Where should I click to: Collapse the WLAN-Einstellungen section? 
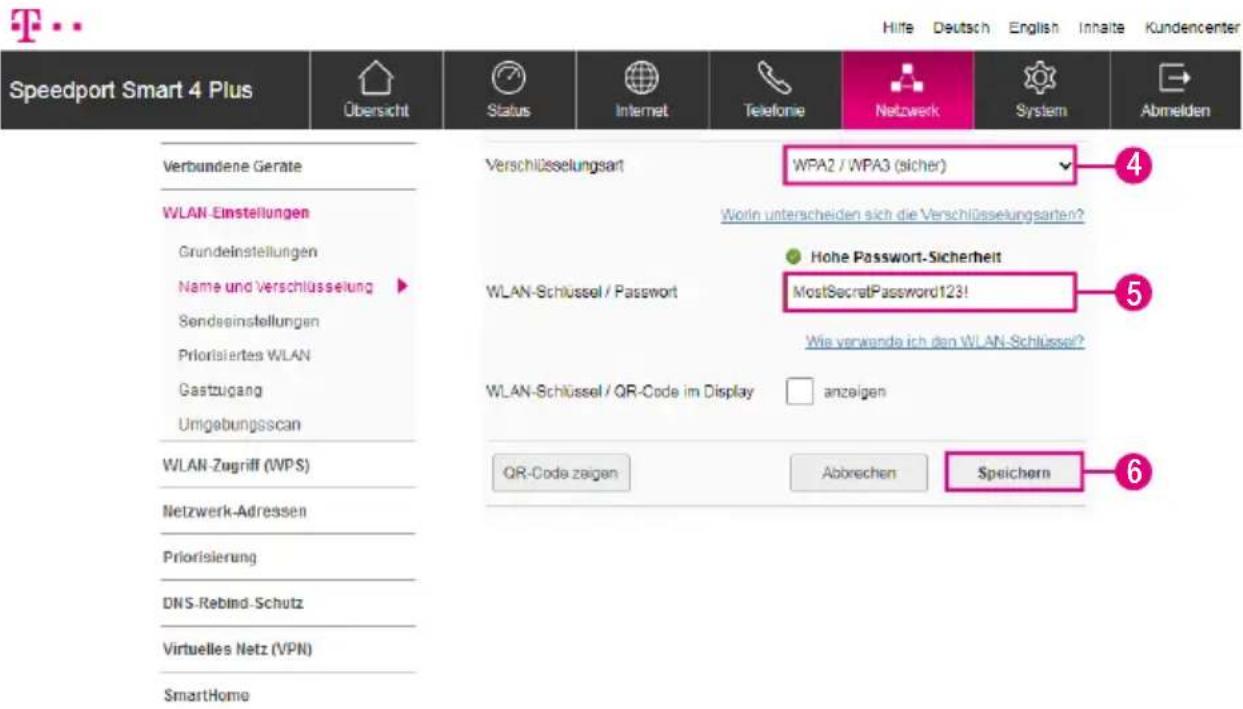coord(236,212)
